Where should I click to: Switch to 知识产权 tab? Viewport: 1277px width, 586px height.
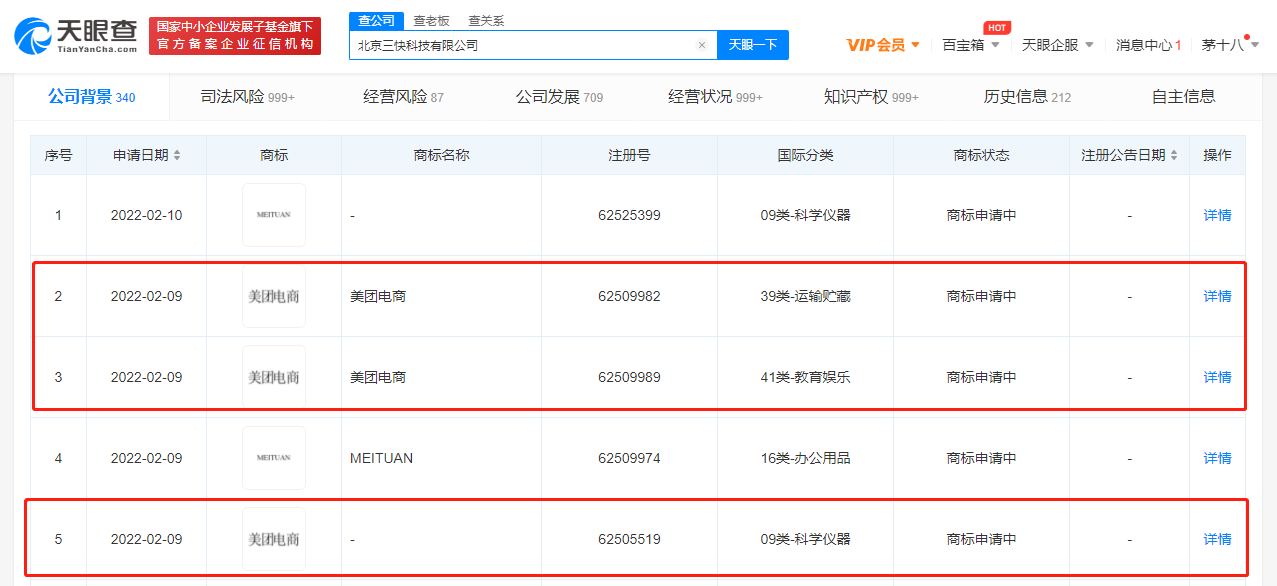pyautogui.click(x=871, y=97)
